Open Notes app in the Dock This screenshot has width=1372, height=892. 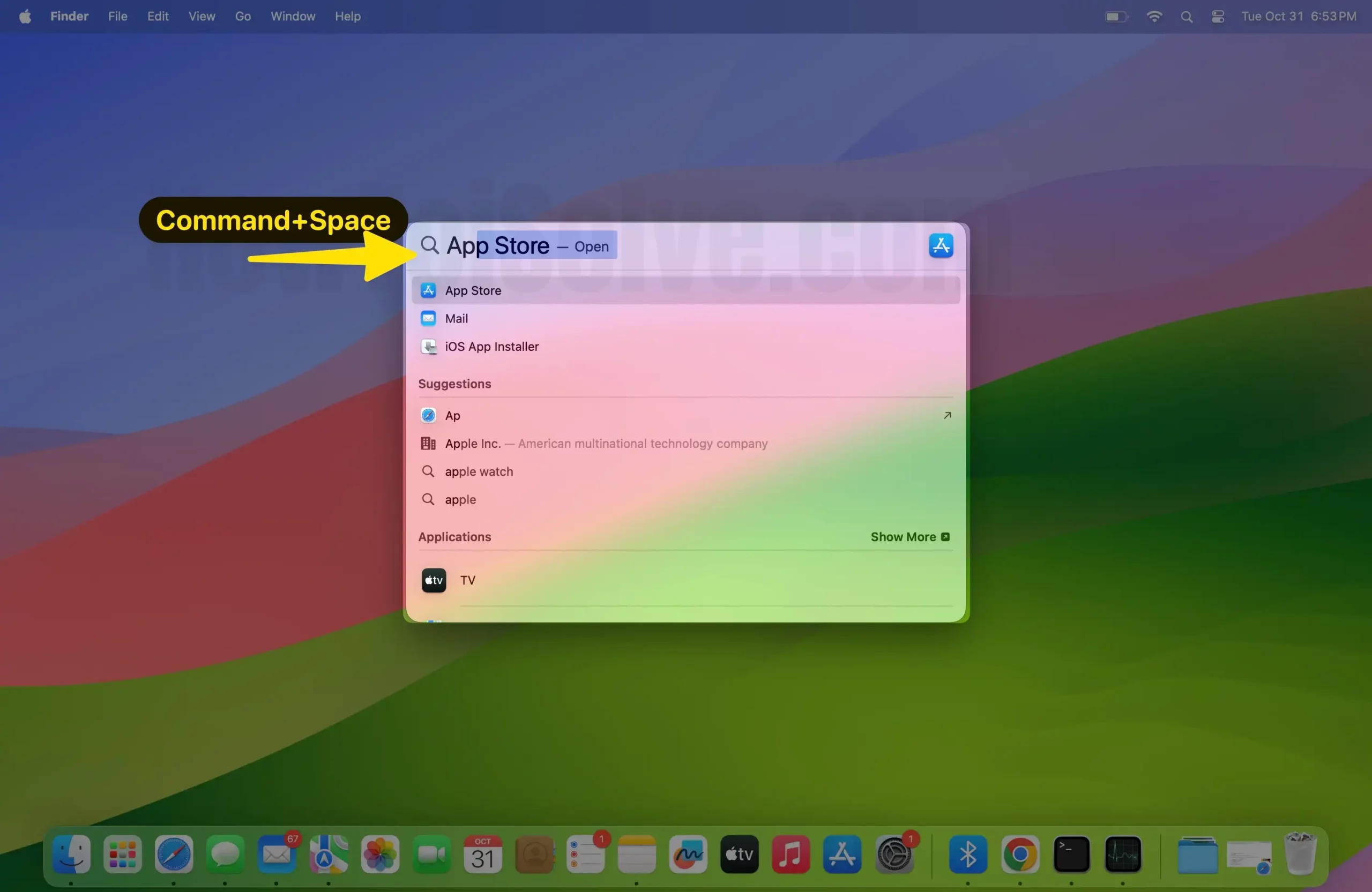tap(636, 854)
